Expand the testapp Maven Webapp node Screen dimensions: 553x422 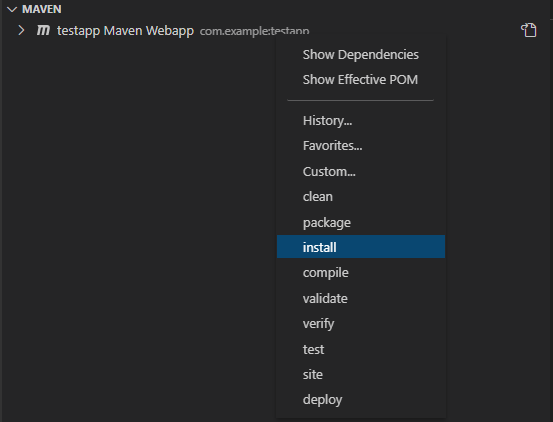click(21, 30)
